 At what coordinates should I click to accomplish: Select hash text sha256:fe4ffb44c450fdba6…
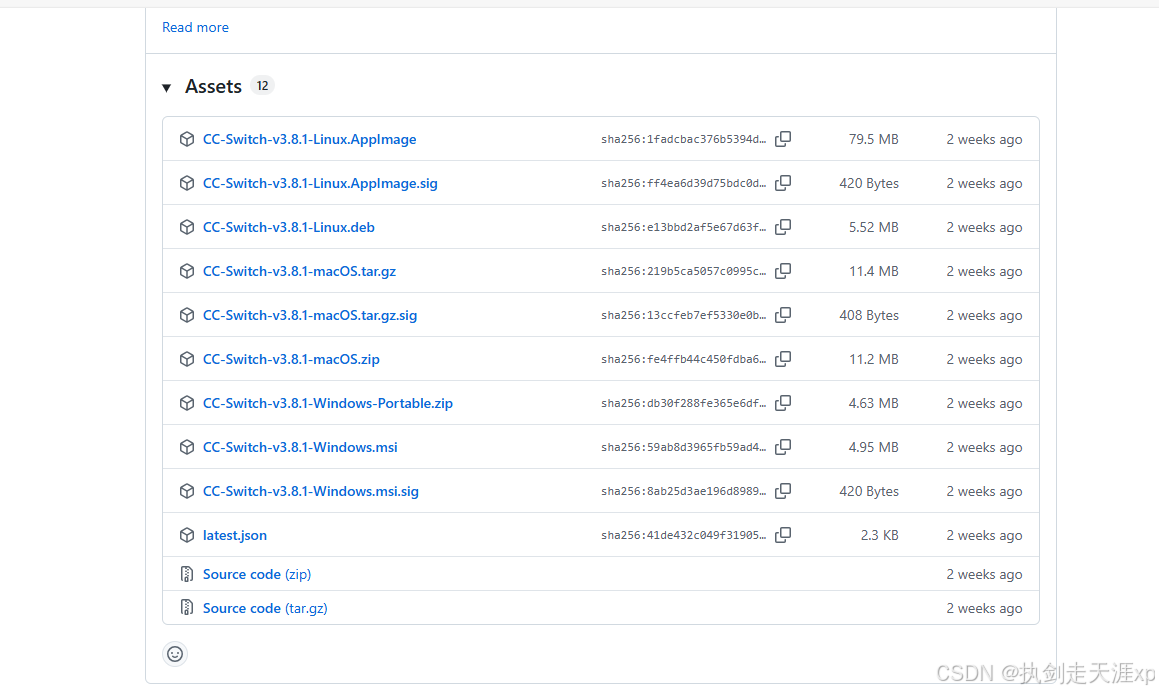[684, 359]
